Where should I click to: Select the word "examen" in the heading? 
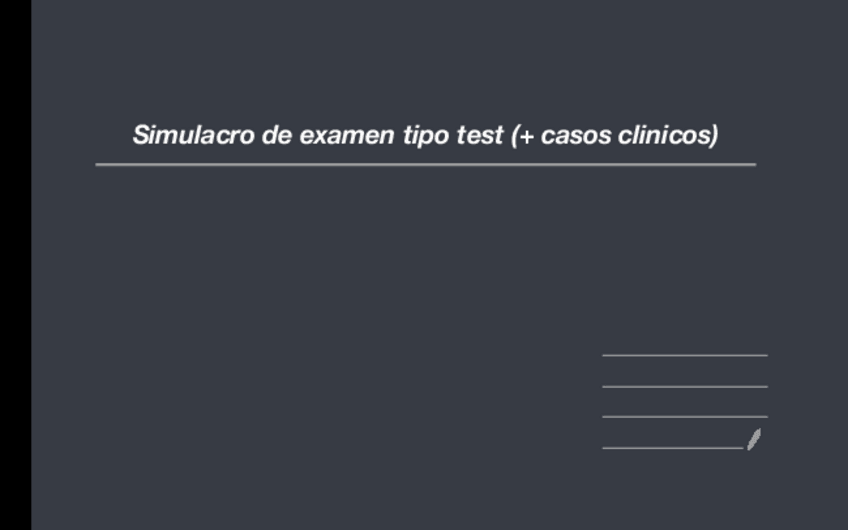click(x=346, y=135)
